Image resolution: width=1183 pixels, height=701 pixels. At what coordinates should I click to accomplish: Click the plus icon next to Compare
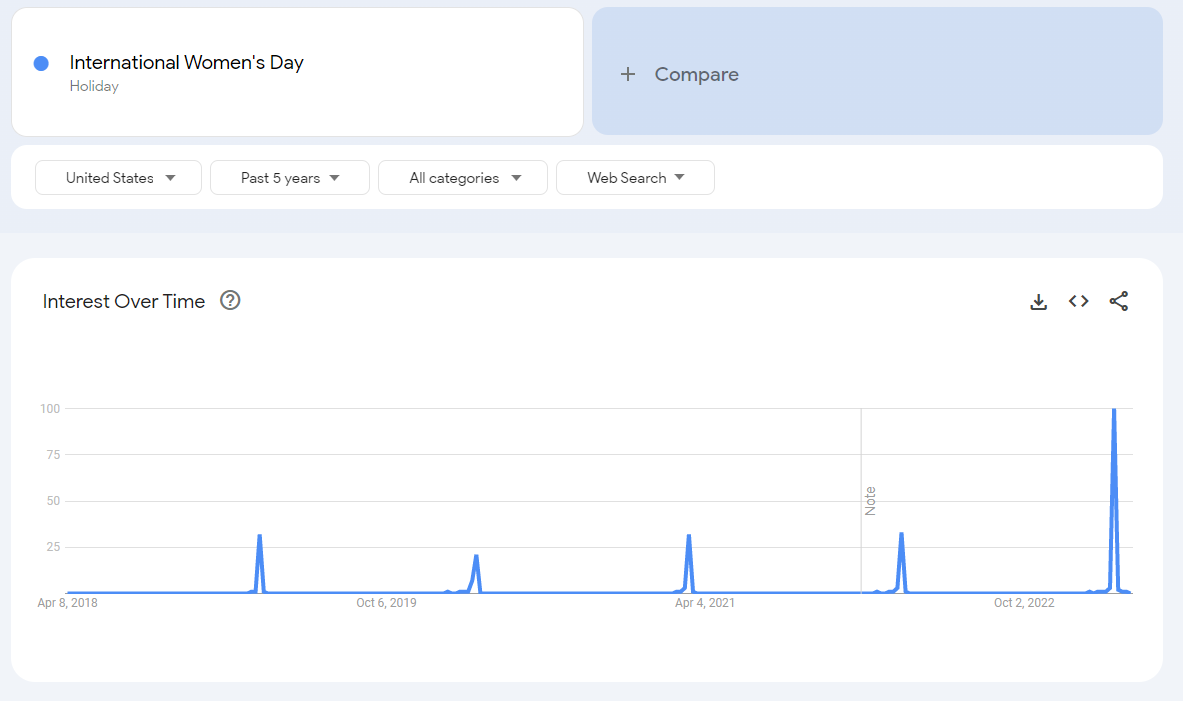[x=628, y=73]
